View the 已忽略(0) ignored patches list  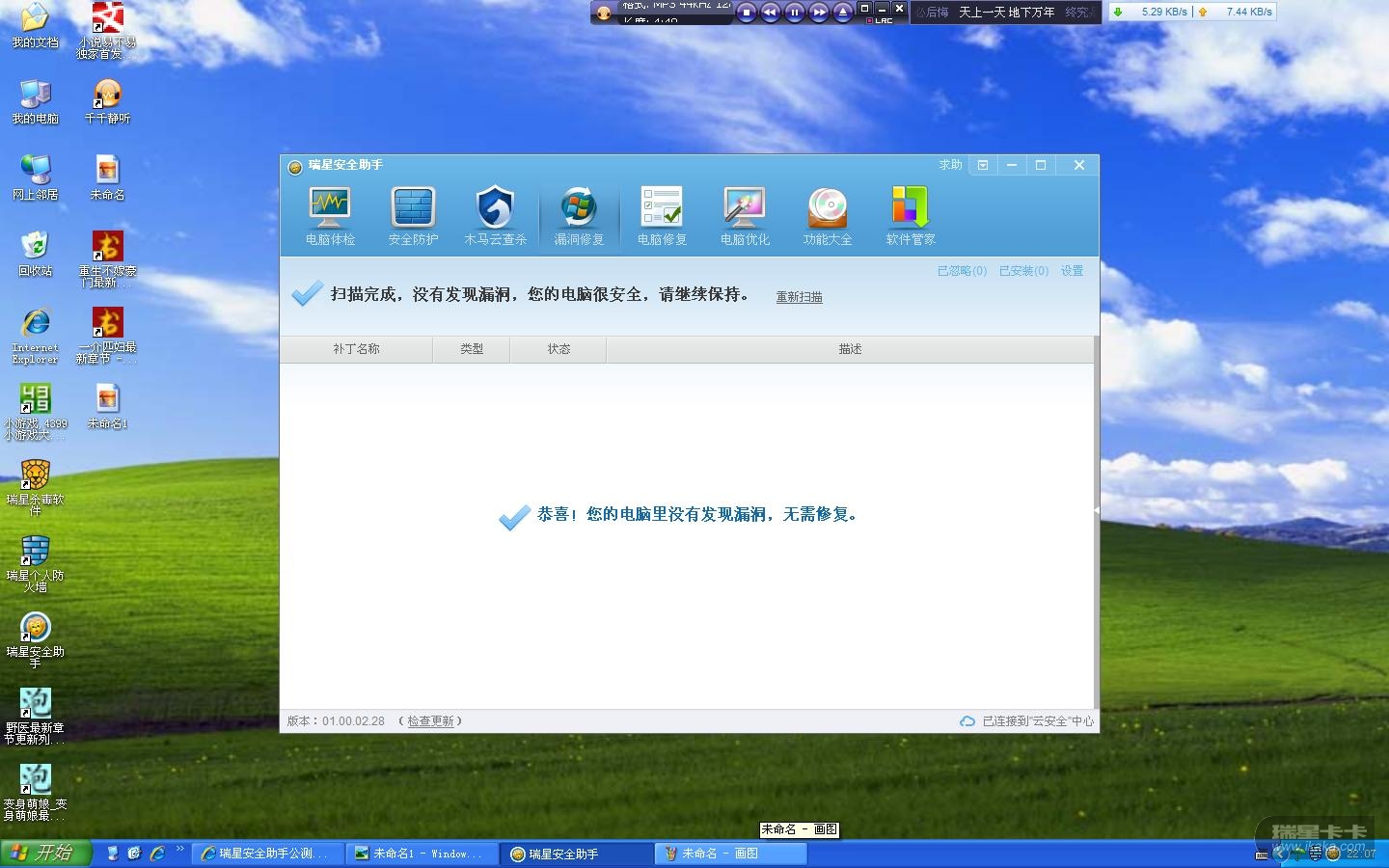tap(962, 271)
